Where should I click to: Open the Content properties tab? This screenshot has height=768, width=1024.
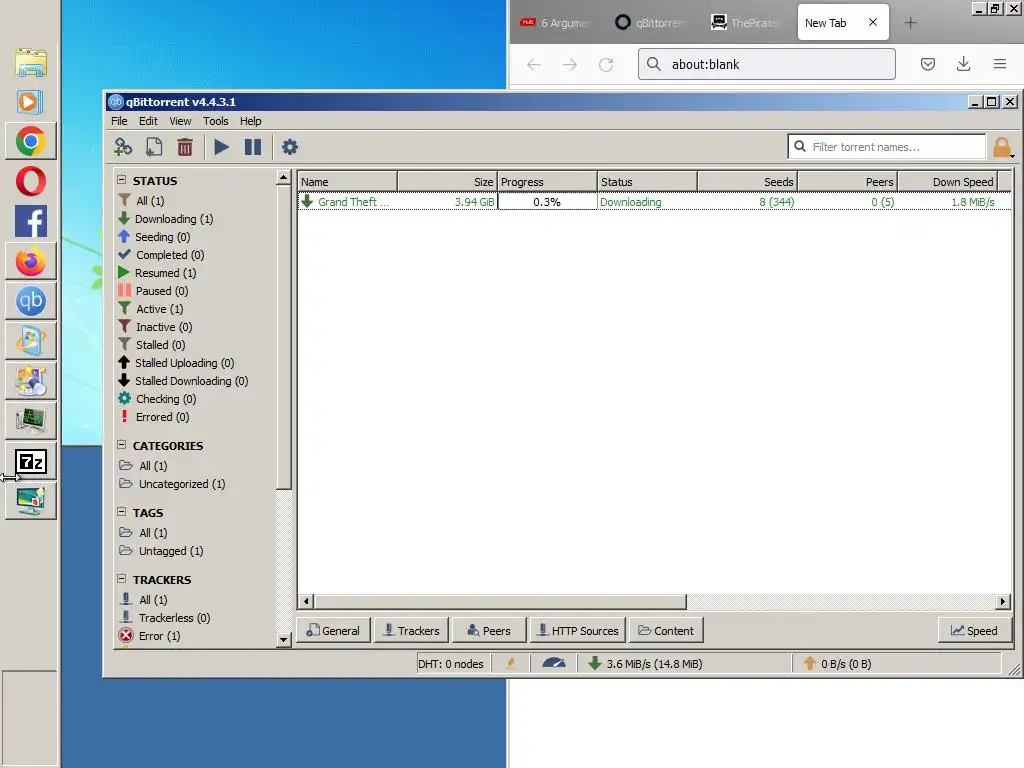click(x=666, y=631)
